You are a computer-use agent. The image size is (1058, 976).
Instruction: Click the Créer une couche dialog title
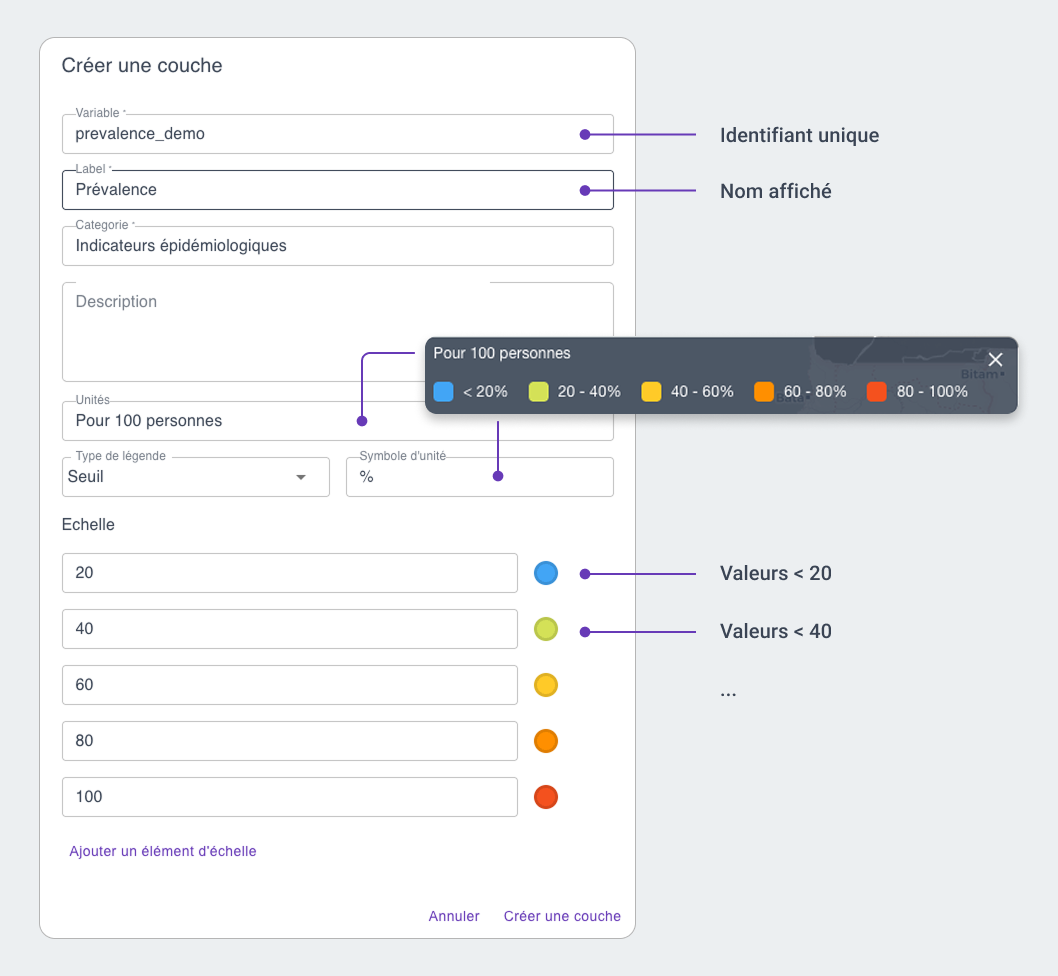pos(142,65)
